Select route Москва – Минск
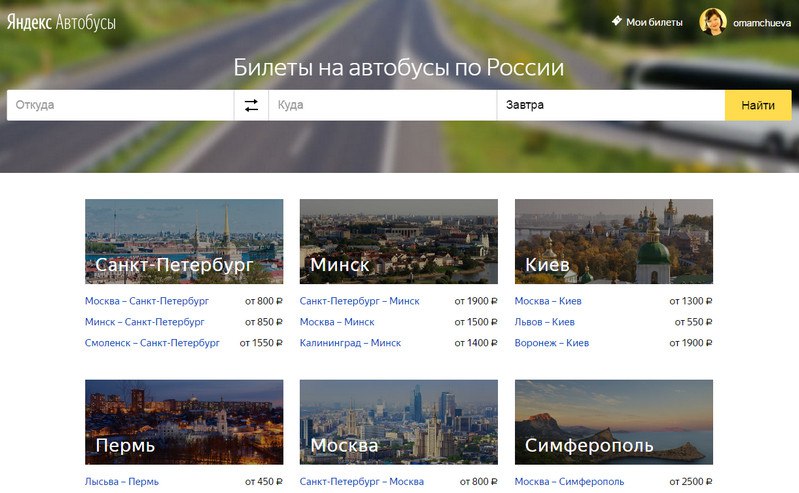The height and width of the screenshot is (493, 799). click(337, 322)
